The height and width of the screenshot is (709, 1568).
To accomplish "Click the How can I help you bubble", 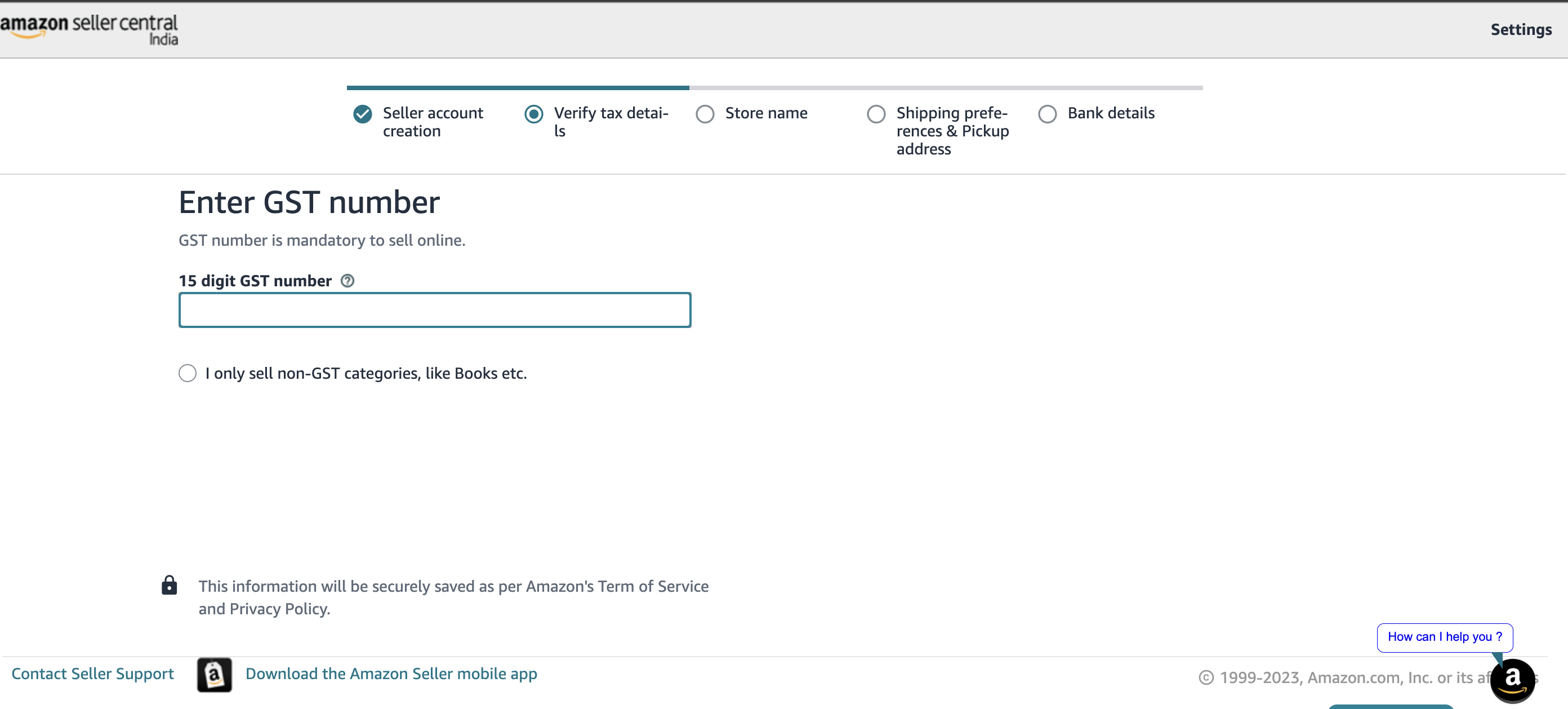I will [1444, 636].
